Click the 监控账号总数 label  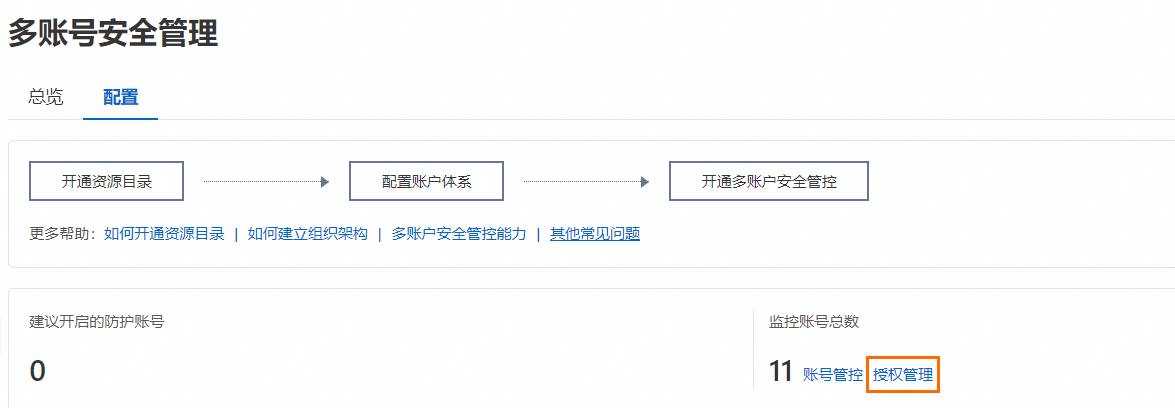coord(814,322)
